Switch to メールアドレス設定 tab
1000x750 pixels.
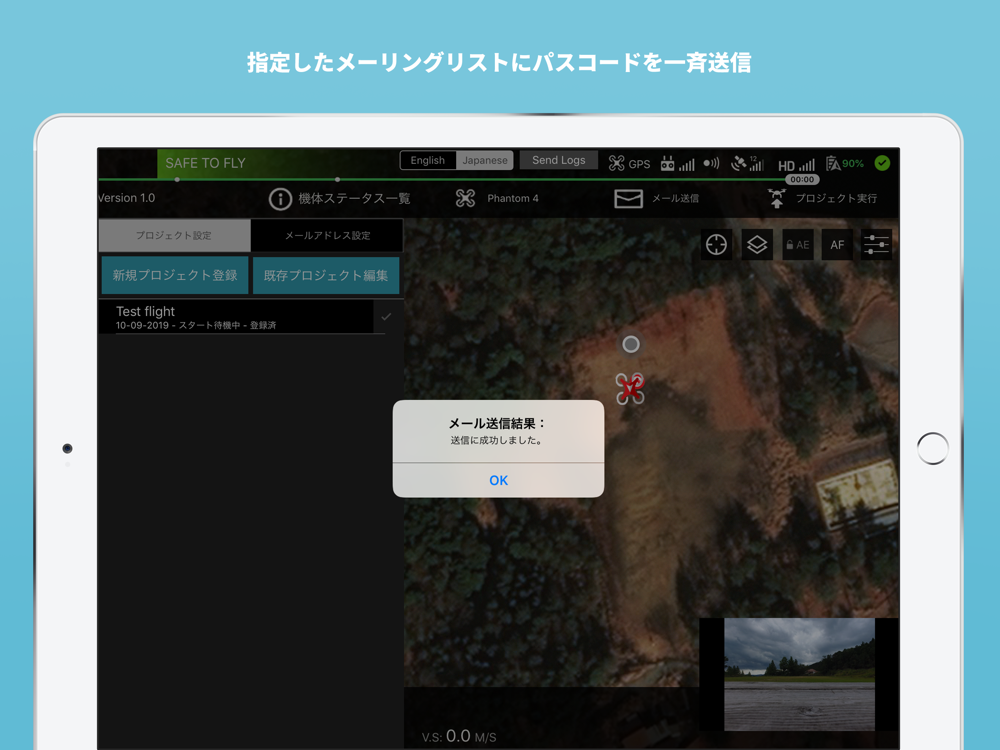[x=327, y=235]
